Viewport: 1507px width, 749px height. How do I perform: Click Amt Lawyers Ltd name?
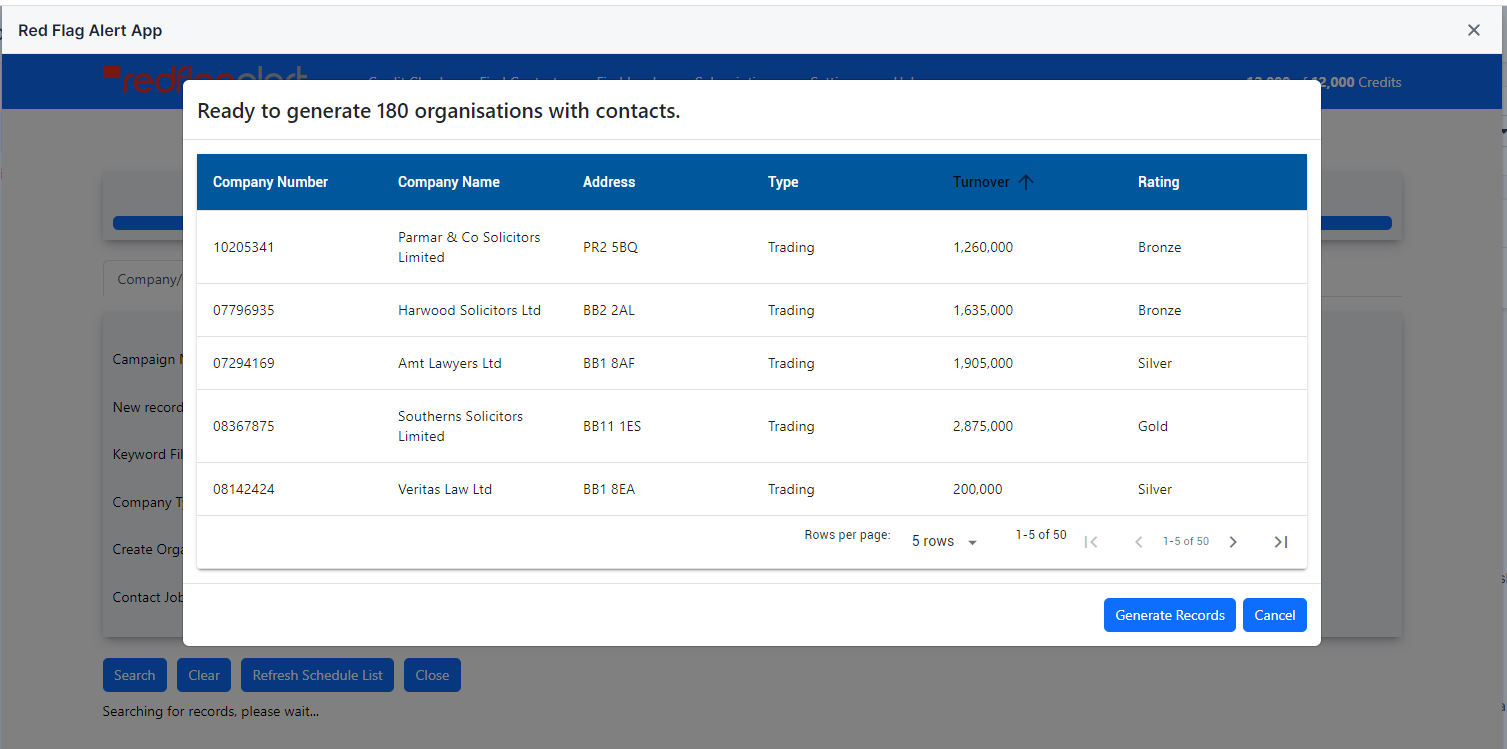(x=450, y=363)
